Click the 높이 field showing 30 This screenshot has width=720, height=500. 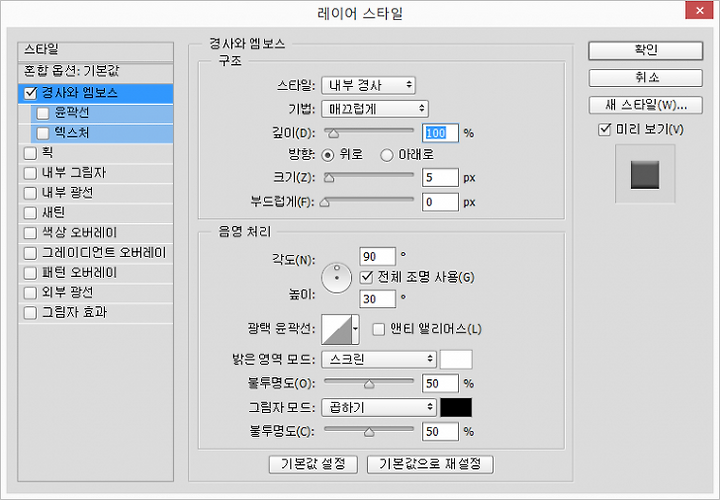point(377,299)
